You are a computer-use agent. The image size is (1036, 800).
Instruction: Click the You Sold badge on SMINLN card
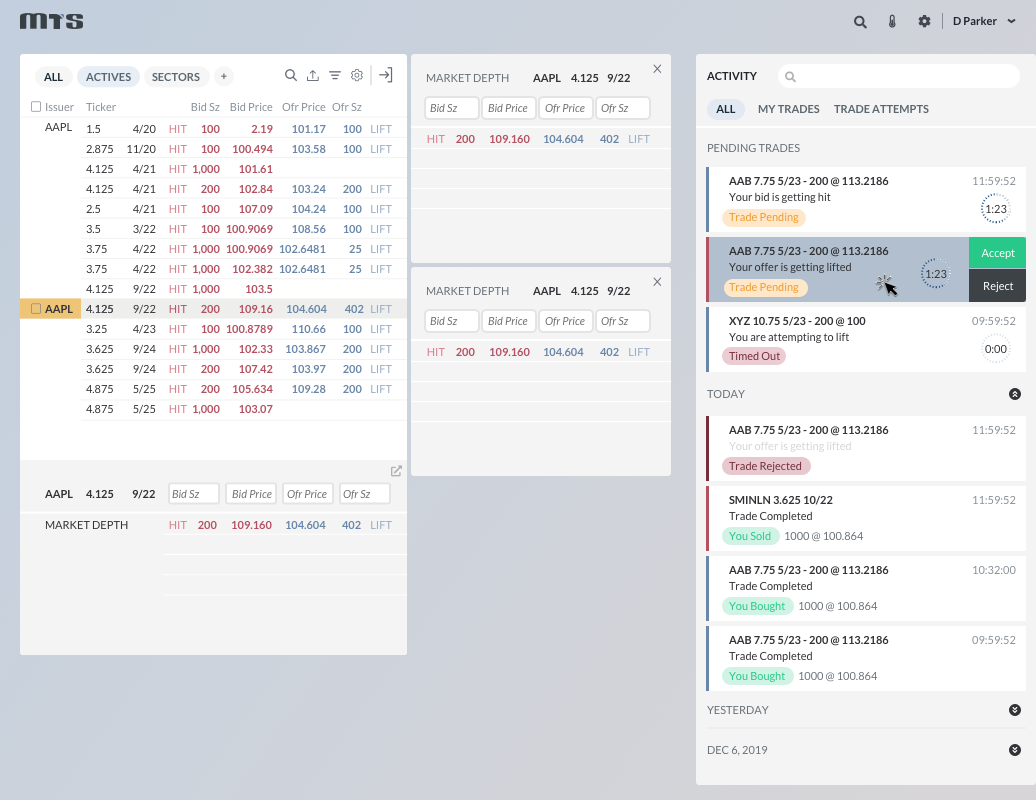click(749, 536)
